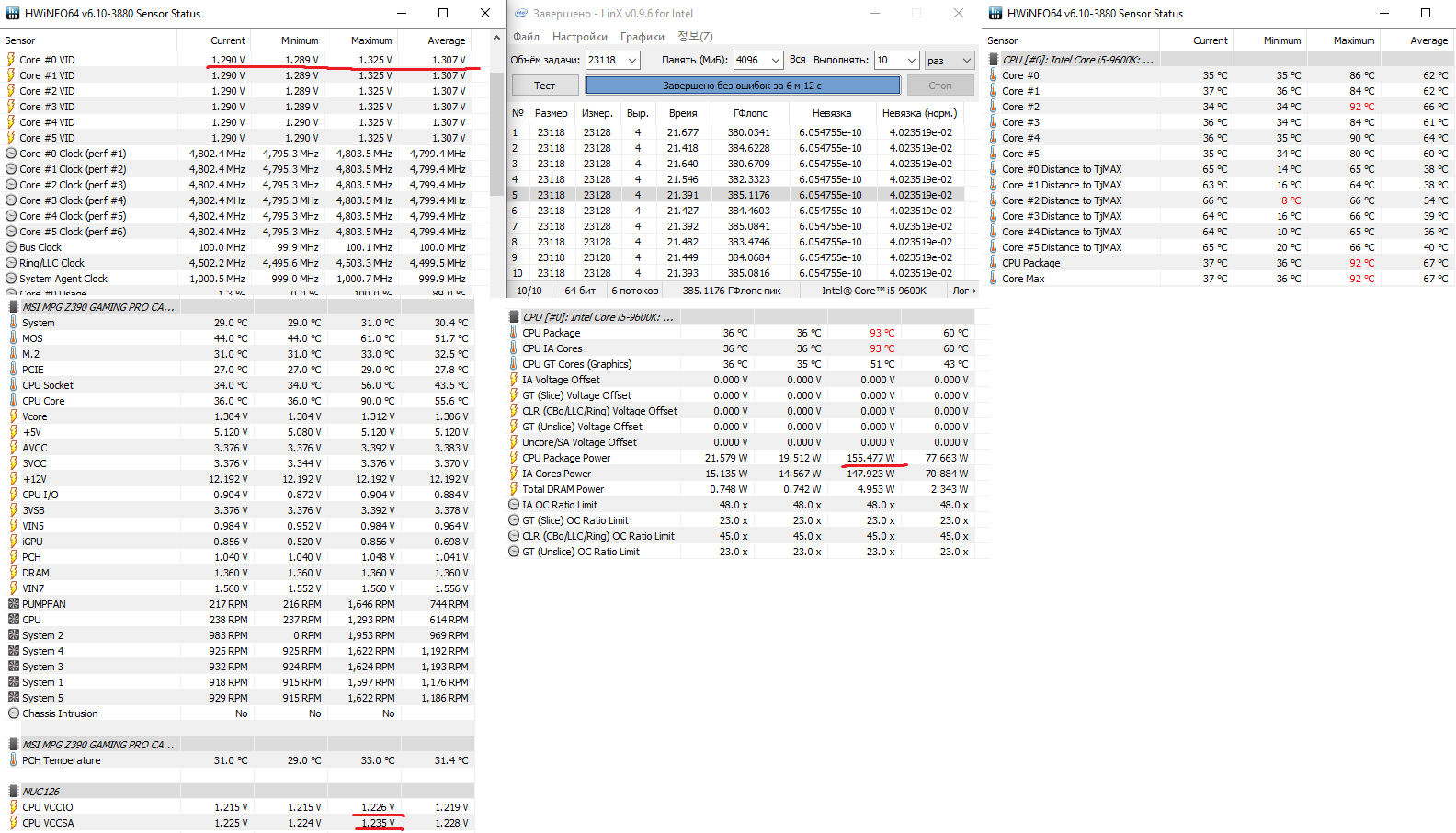1456x833 pixels.
Task: Click the 'Core #2 Distance to TjMAX' row label
Action: tap(1062, 200)
